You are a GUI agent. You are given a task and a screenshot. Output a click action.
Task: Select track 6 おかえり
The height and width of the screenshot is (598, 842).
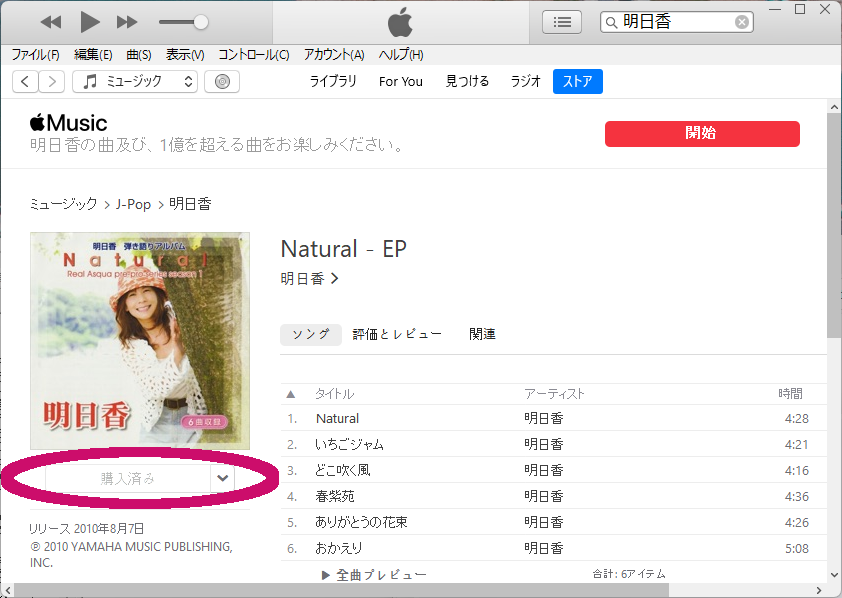553,548
